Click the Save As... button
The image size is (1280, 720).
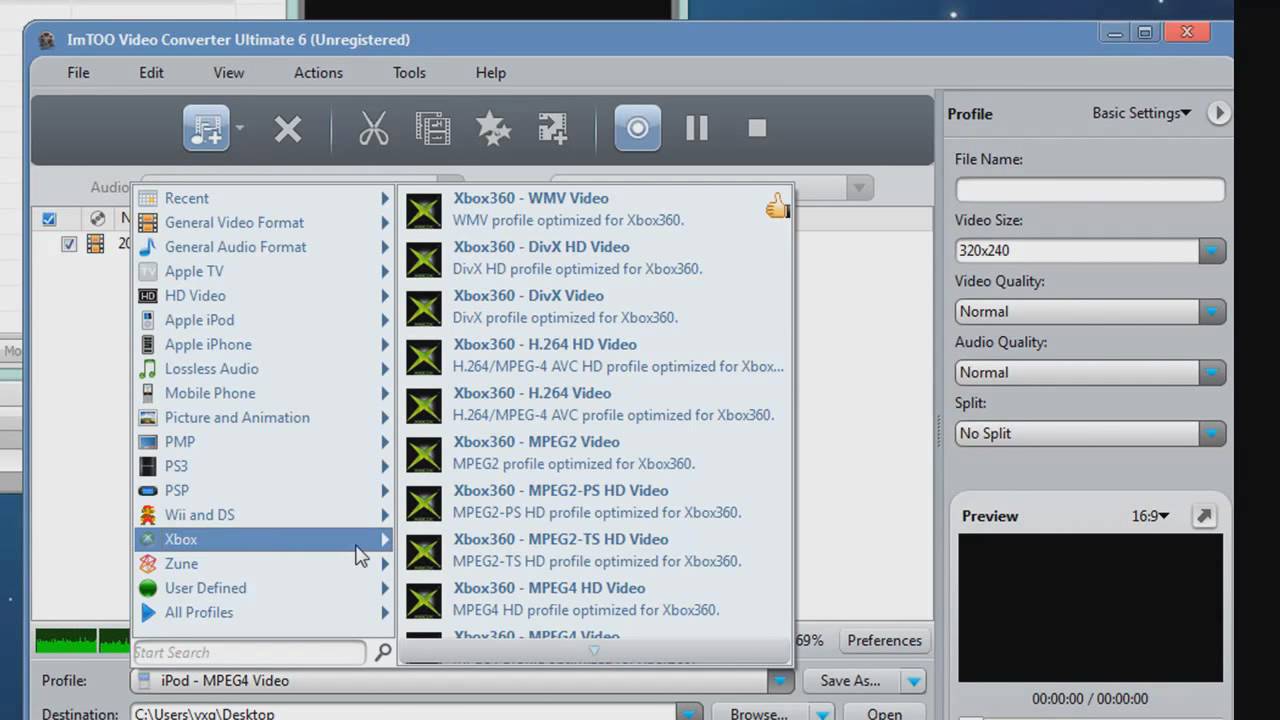pos(851,681)
